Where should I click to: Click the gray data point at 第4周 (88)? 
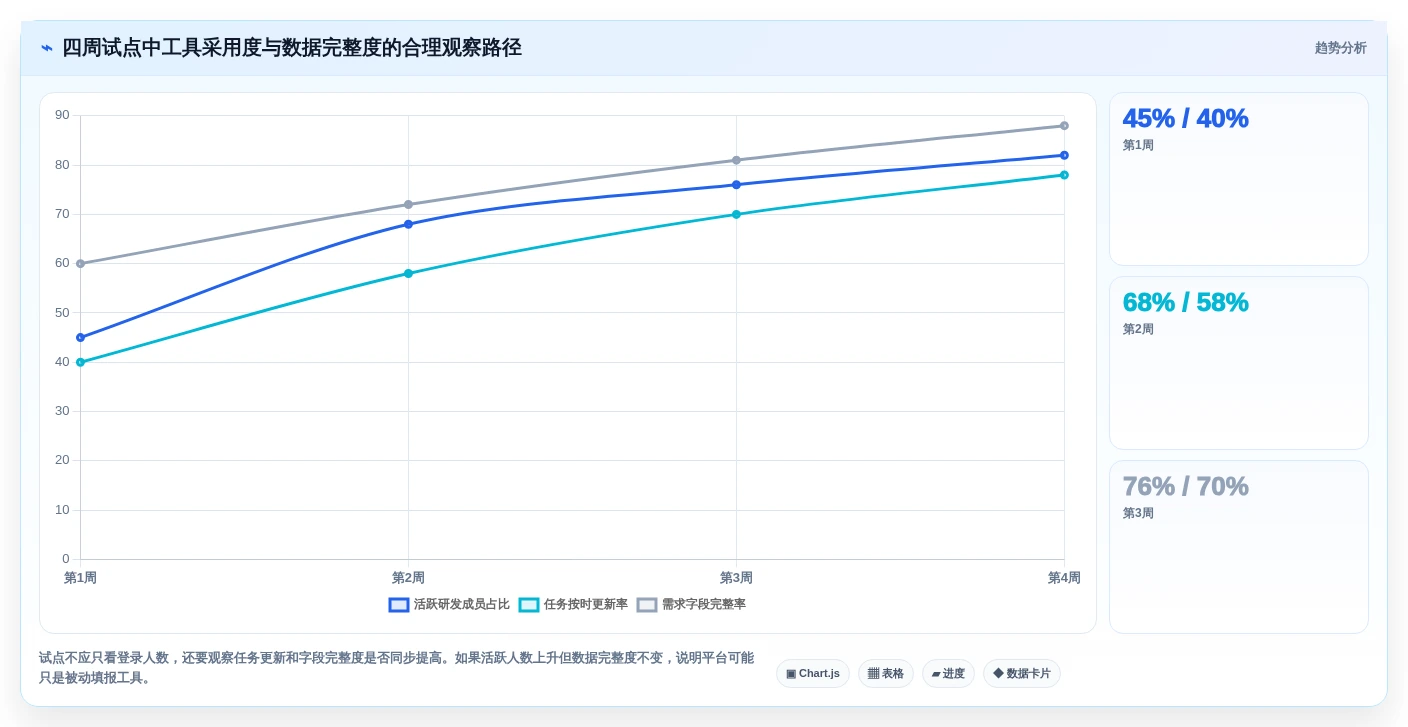point(1064,126)
